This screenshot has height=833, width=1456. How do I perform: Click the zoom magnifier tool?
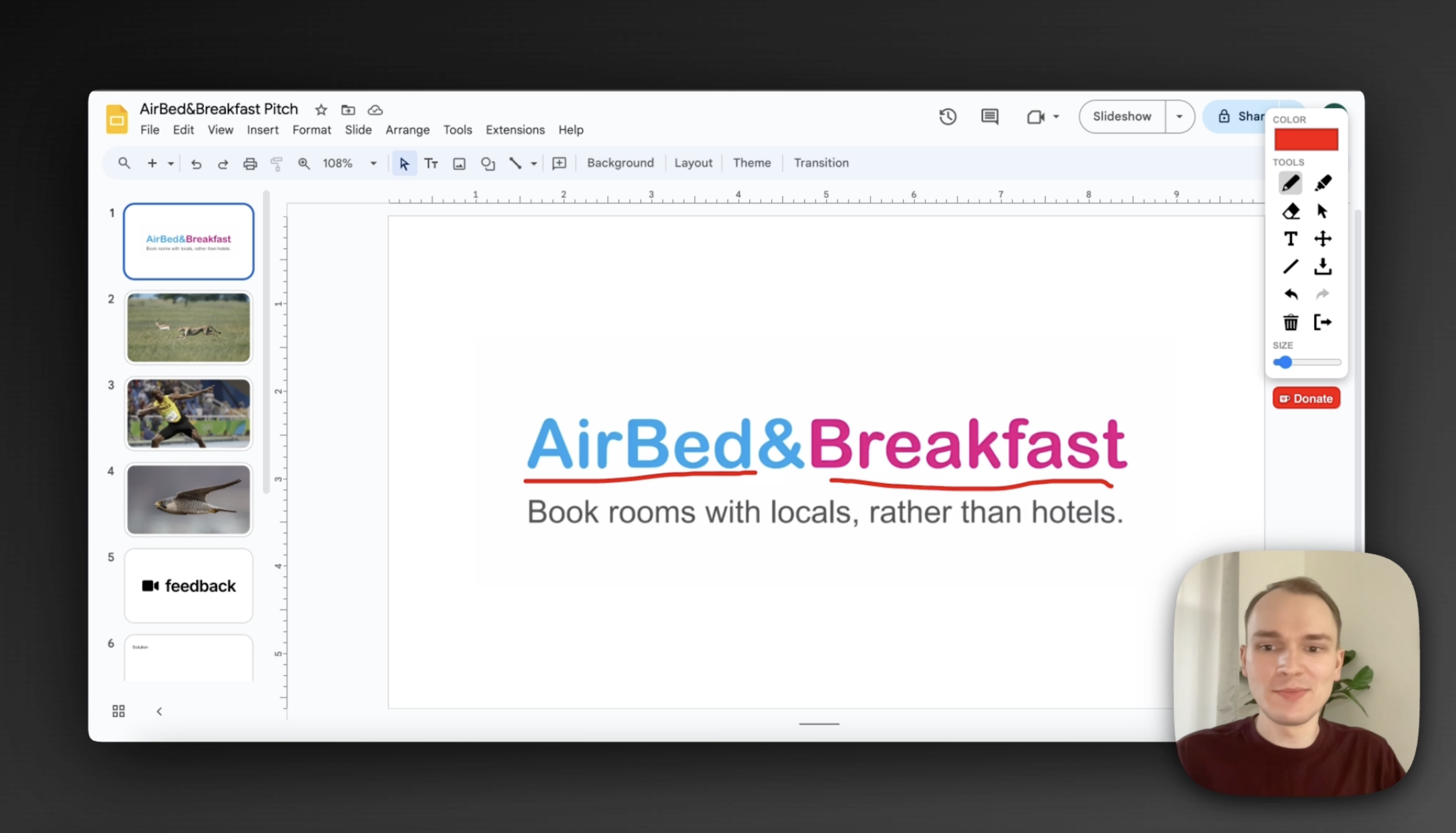pyautogui.click(x=304, y=163)
